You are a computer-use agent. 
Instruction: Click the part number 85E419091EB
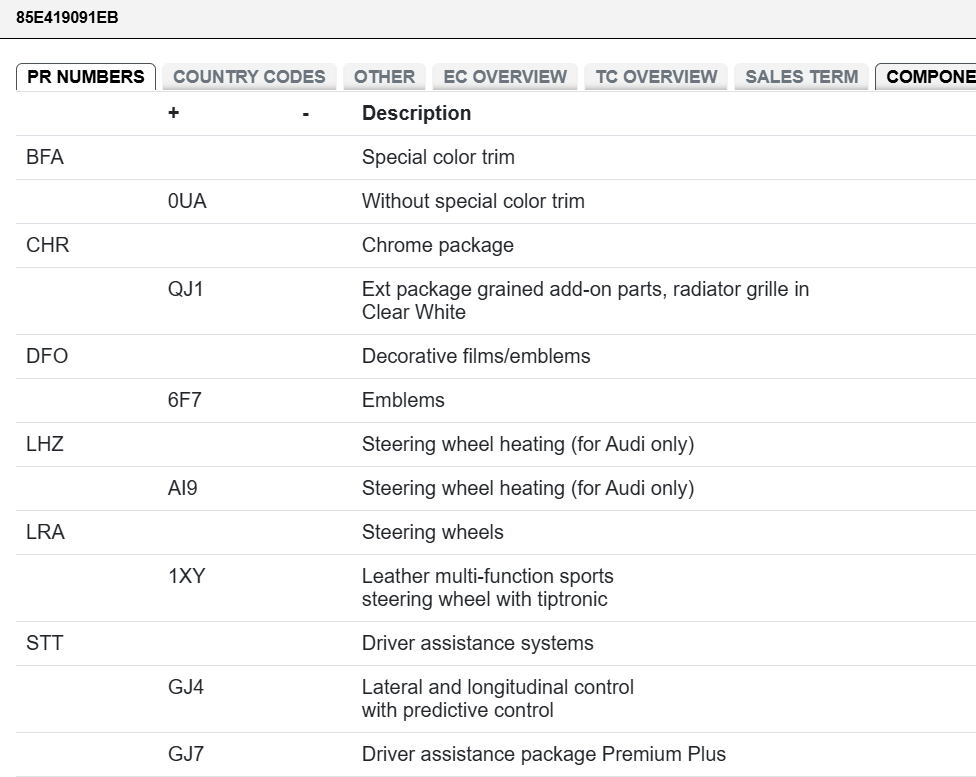67,17
